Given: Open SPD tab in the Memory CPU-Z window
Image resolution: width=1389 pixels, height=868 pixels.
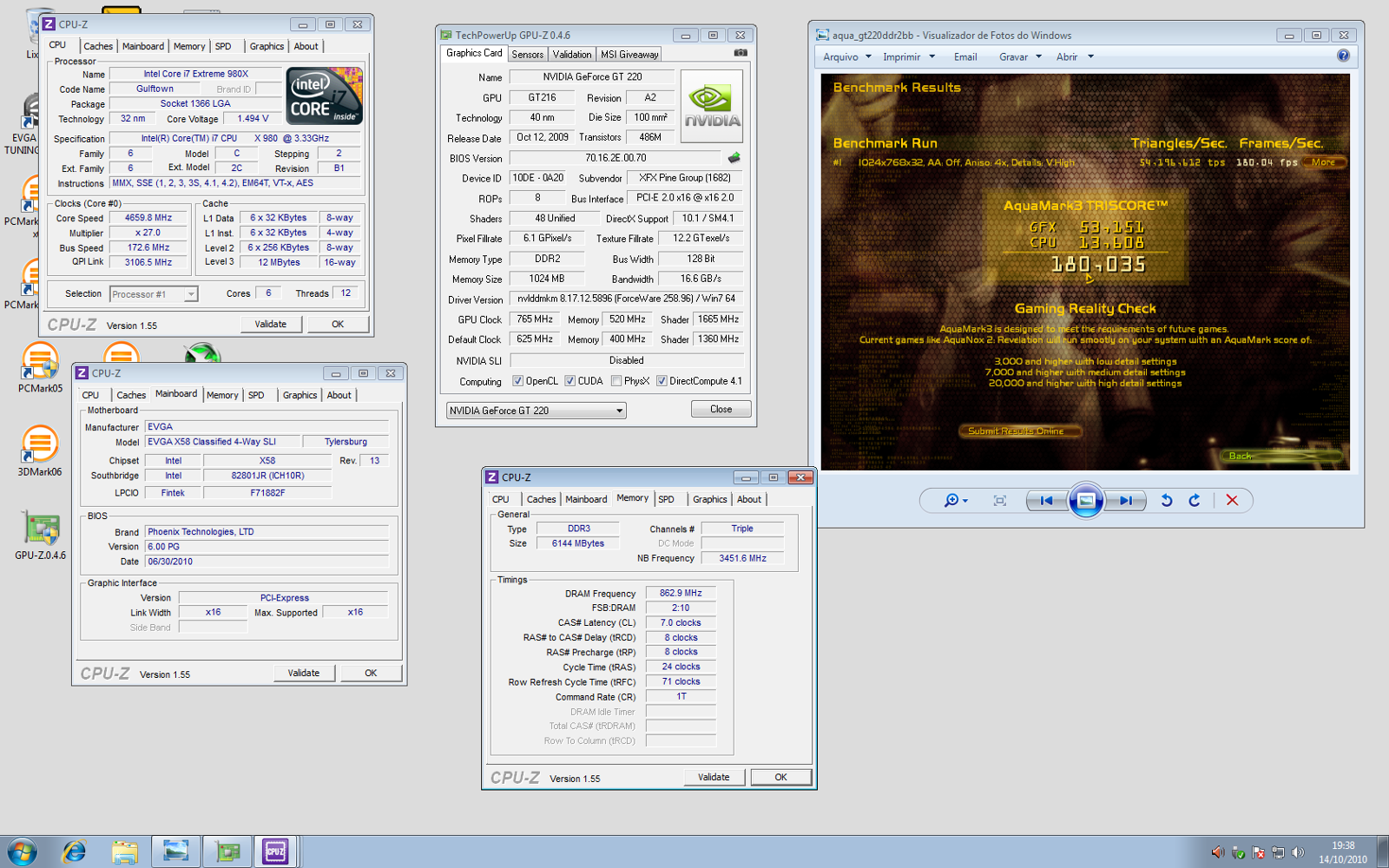Looking at the screenshot, I should 667,500.
